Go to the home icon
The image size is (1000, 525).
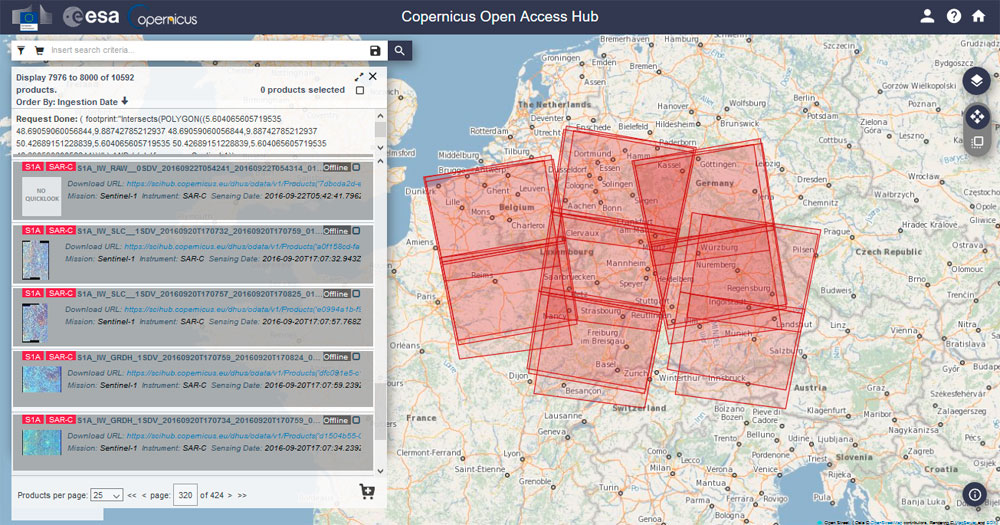tap(978, 17)
